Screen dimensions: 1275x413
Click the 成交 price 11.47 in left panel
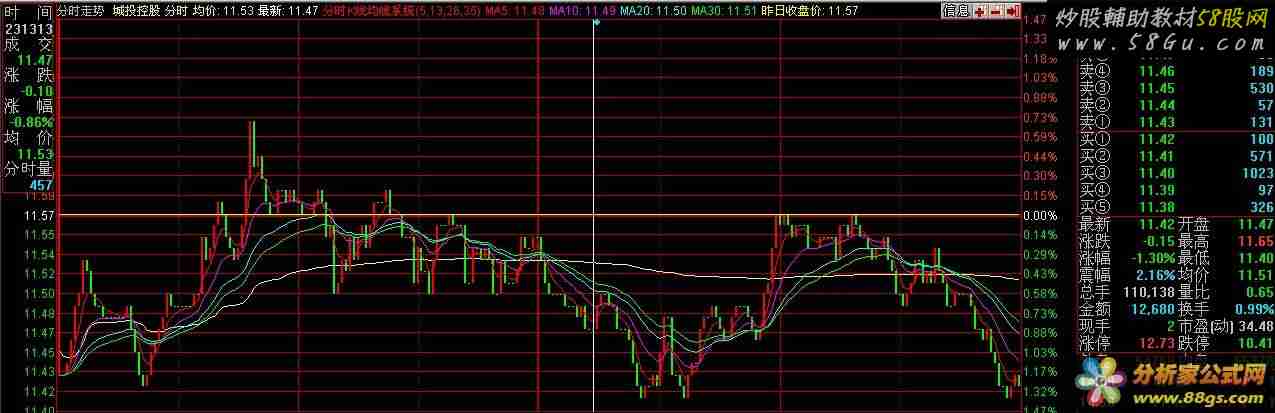click(x=37, y=60)
